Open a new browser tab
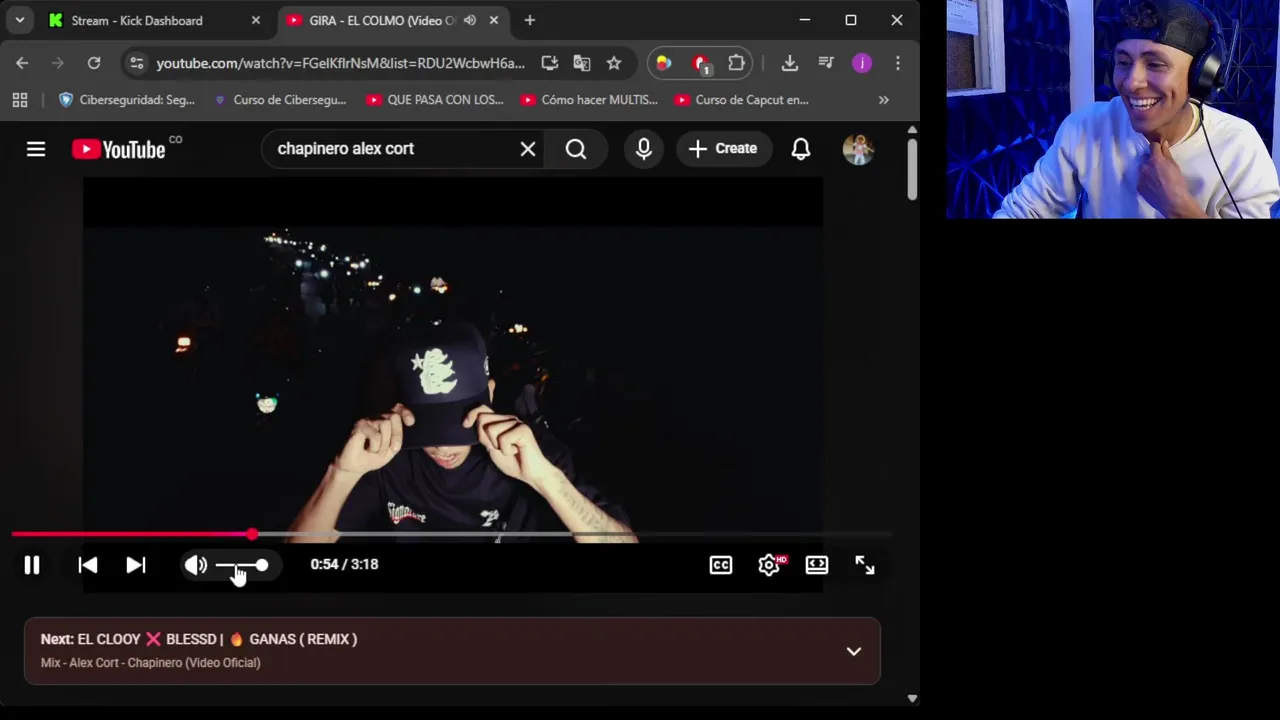The height and width of the screenshot is (720, 1280). coord(530,20)
